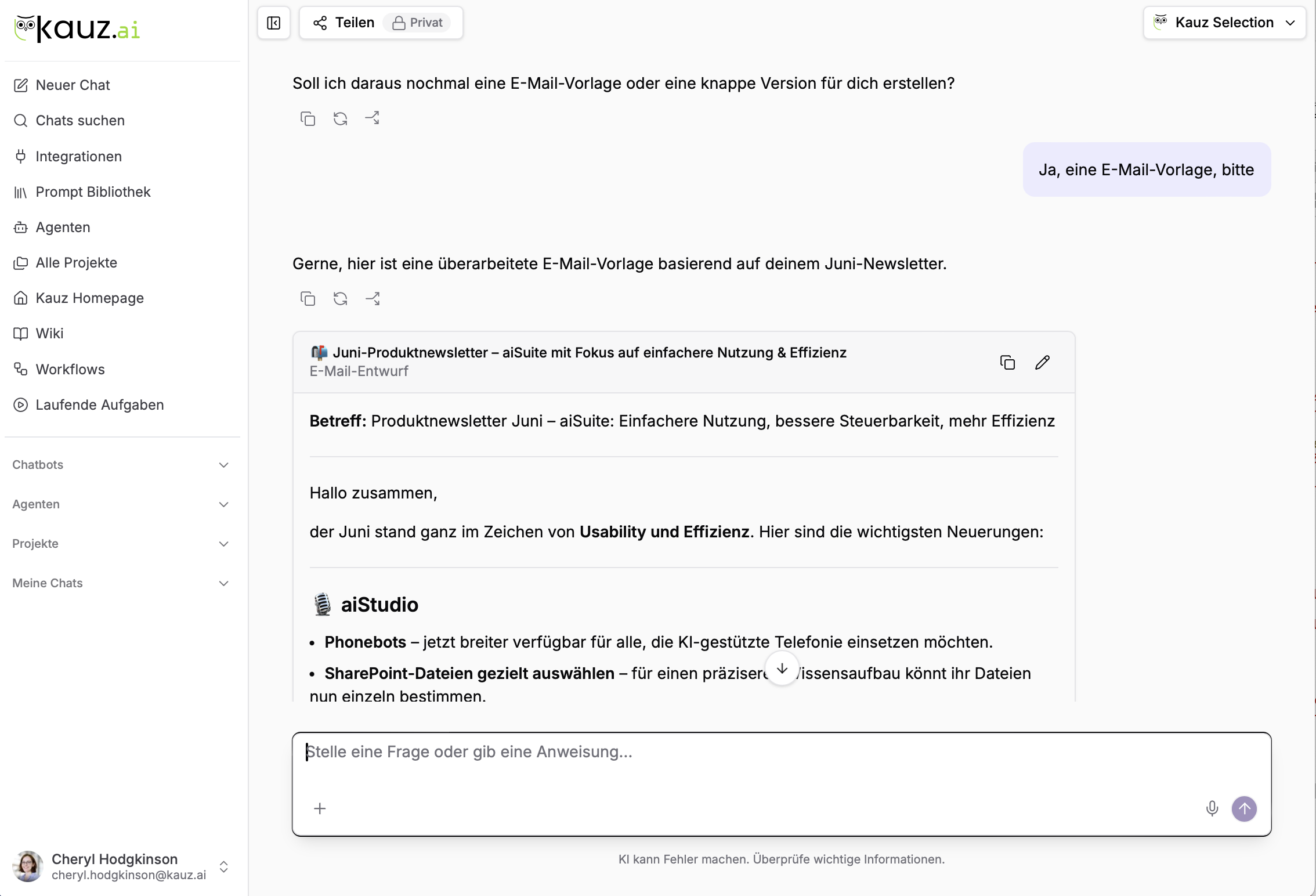
Task: Click the house icon beside Kauz Homepage
Action: [x=21, y=298]
